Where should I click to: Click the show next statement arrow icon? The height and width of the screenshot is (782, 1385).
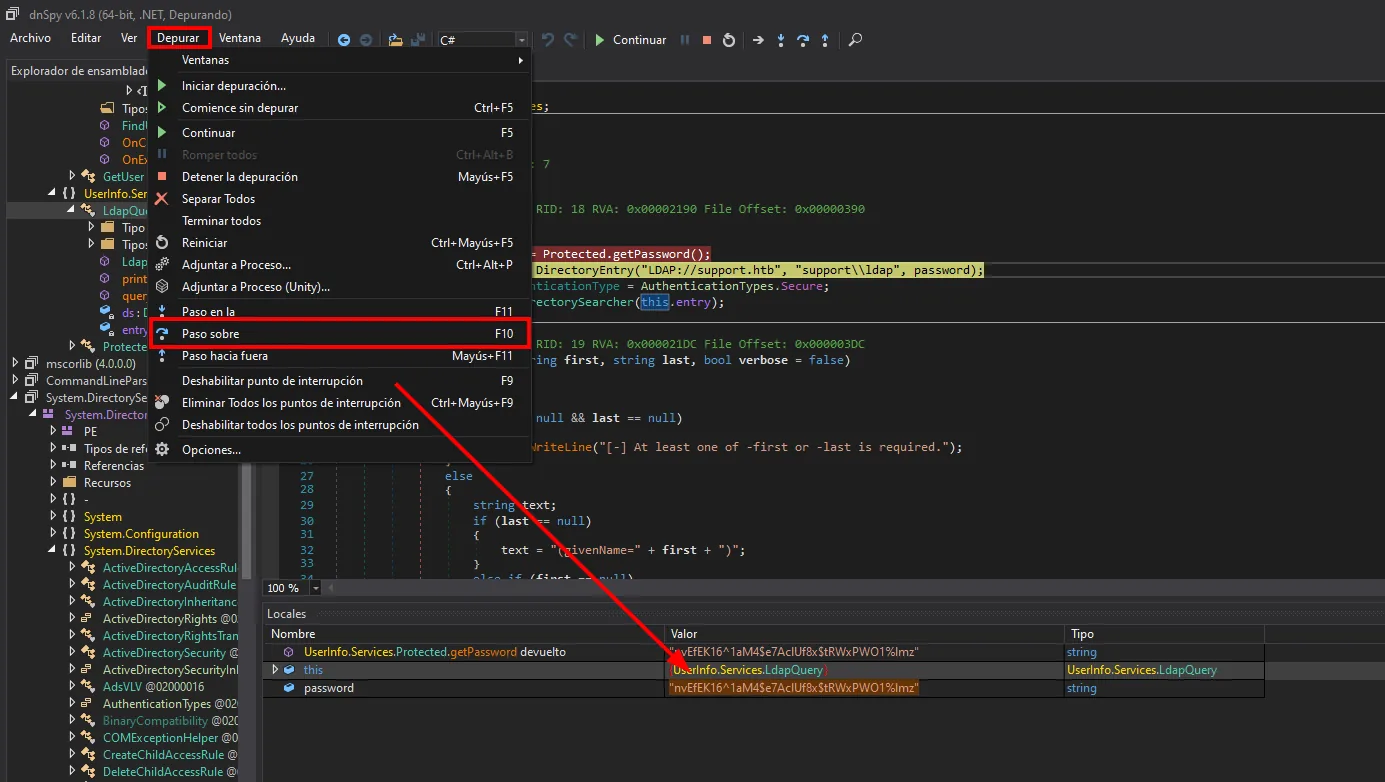(758, 40)
